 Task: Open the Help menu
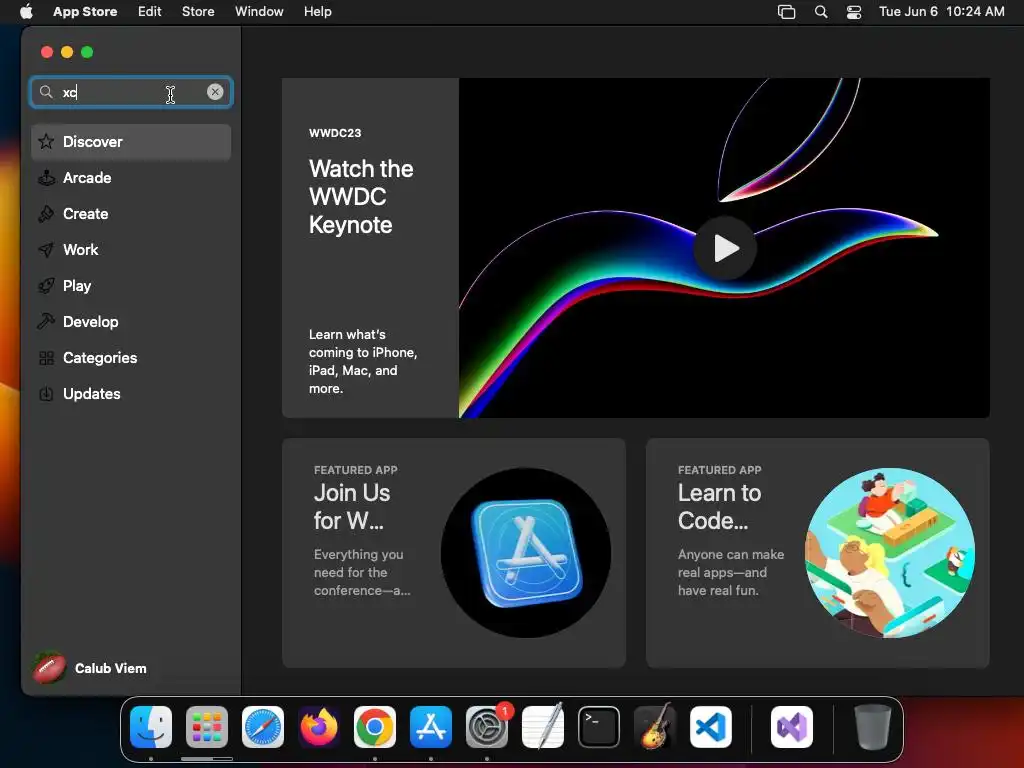[x=317, y=11]
